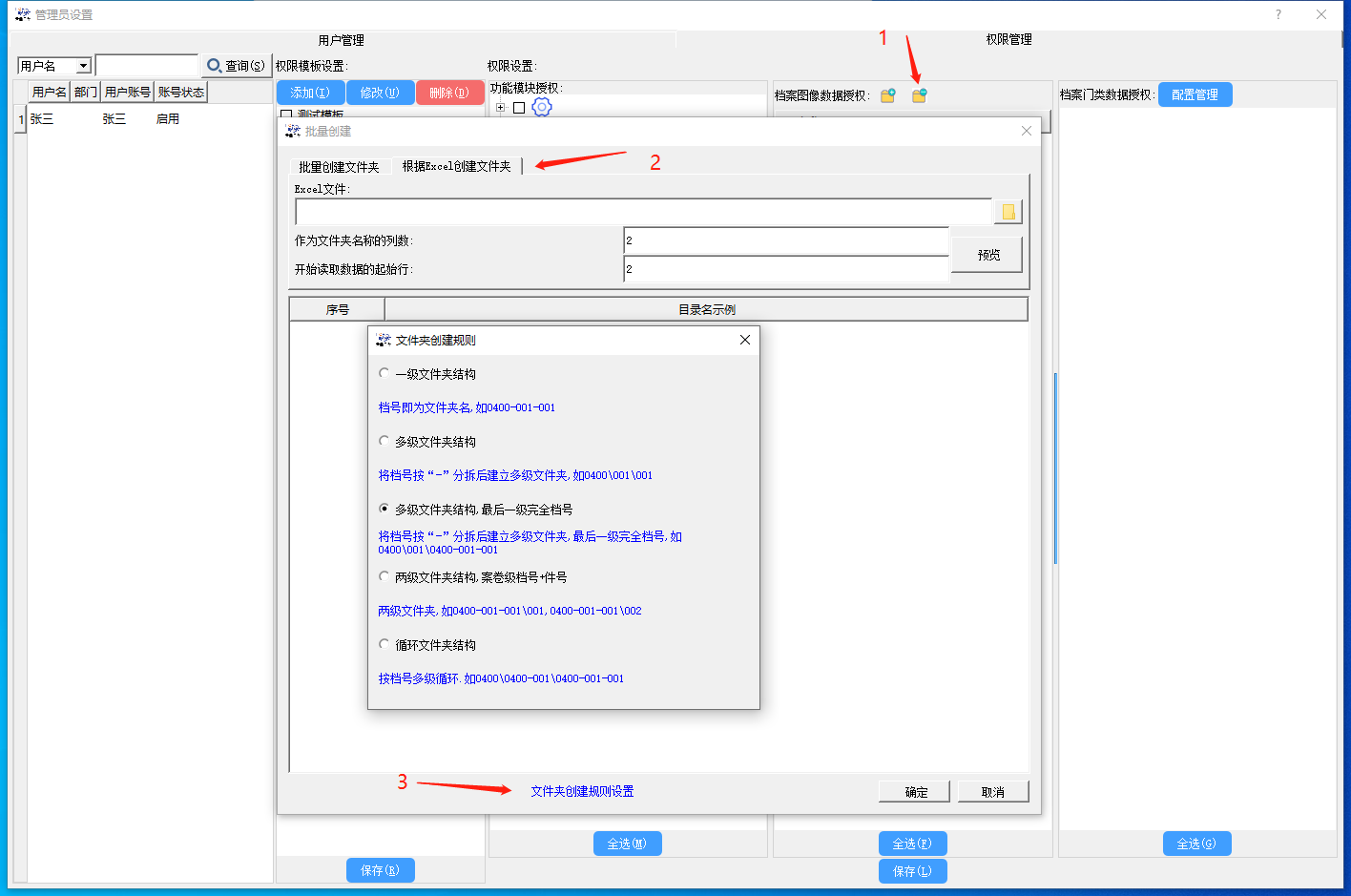Screen dimensions: 1351x896
Task: Click the first folder-add icon beside 档案图像数据授权
Action: (888, 95)
